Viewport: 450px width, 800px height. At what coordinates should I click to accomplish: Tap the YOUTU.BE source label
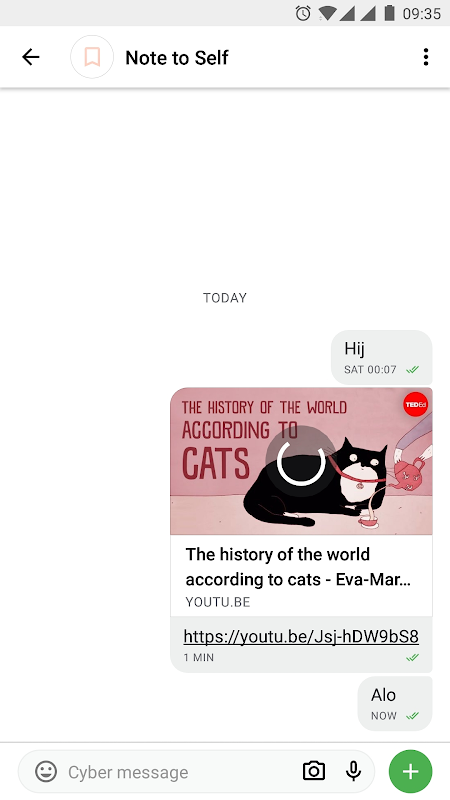(x=218, y=602)
